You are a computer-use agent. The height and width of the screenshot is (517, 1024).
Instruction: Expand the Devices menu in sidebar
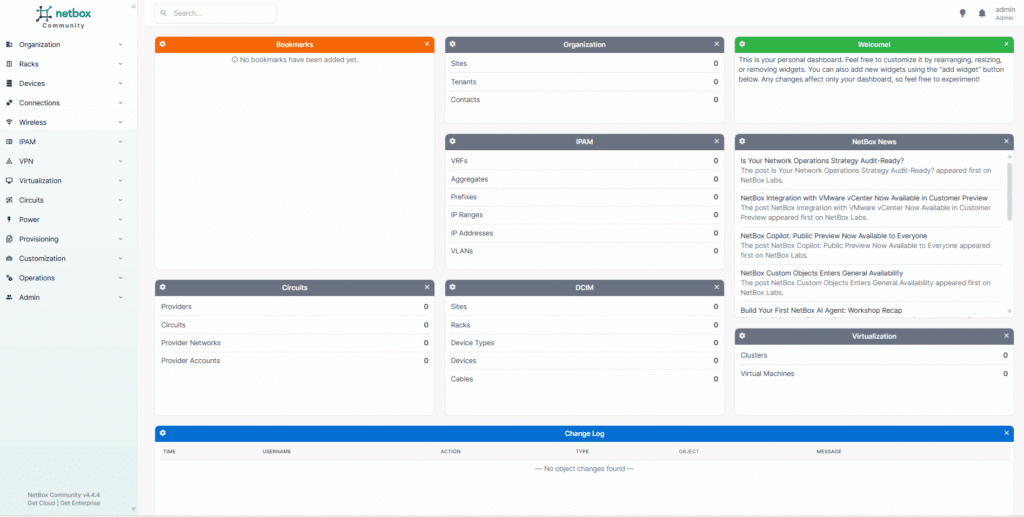pos(68,83)
